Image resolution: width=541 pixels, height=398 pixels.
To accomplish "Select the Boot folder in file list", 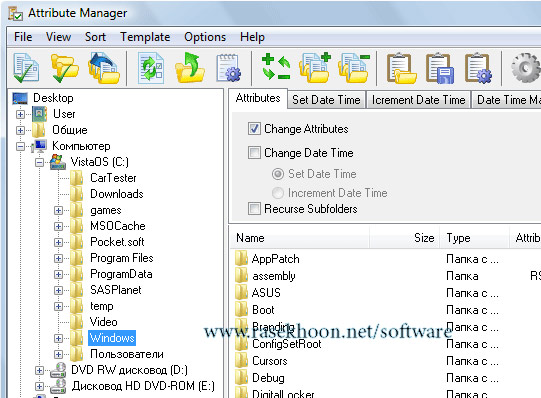I will tap(263, 310).
